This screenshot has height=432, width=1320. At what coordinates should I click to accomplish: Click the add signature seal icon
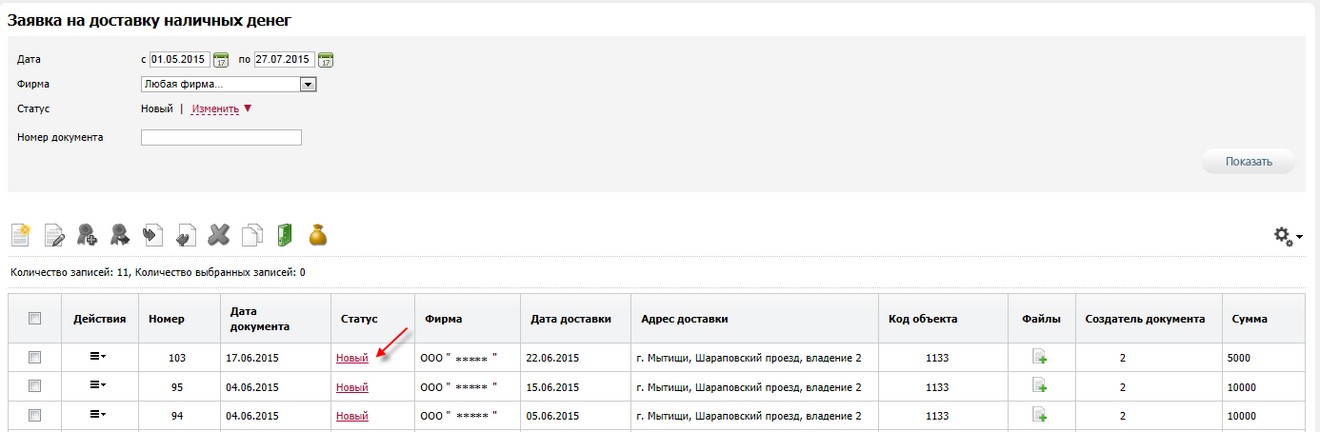(x=87, y=235)
